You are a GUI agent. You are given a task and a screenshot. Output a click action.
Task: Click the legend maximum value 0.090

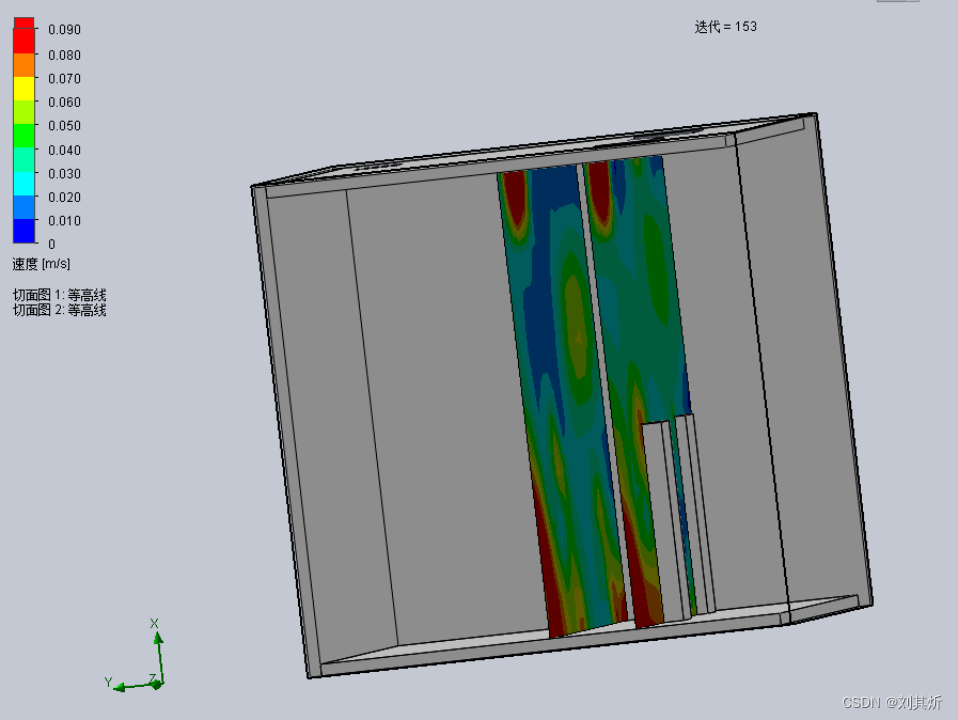click(64, 30)
